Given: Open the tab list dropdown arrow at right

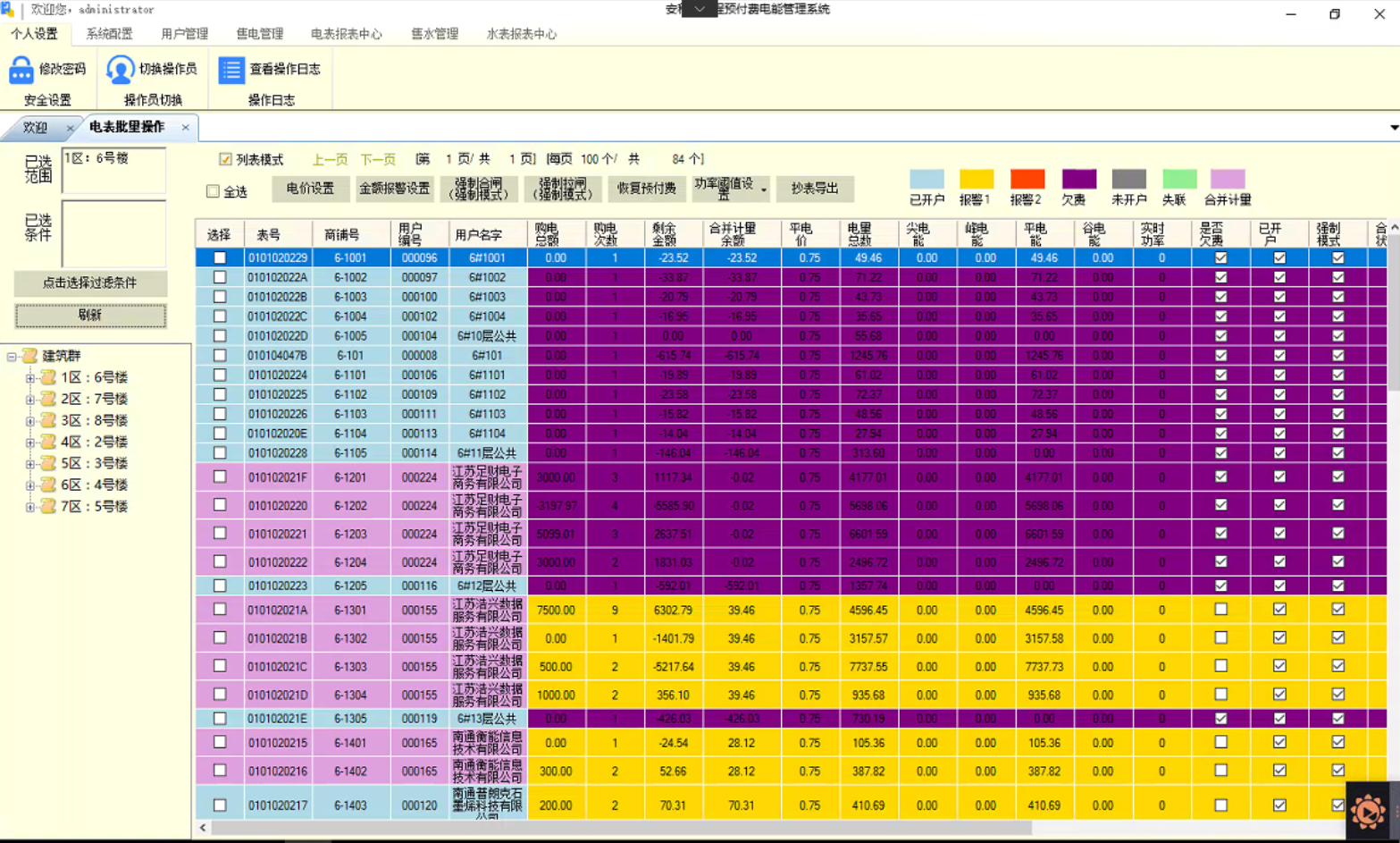Looking at the screenshot, I should click(x=1394, y=128).
